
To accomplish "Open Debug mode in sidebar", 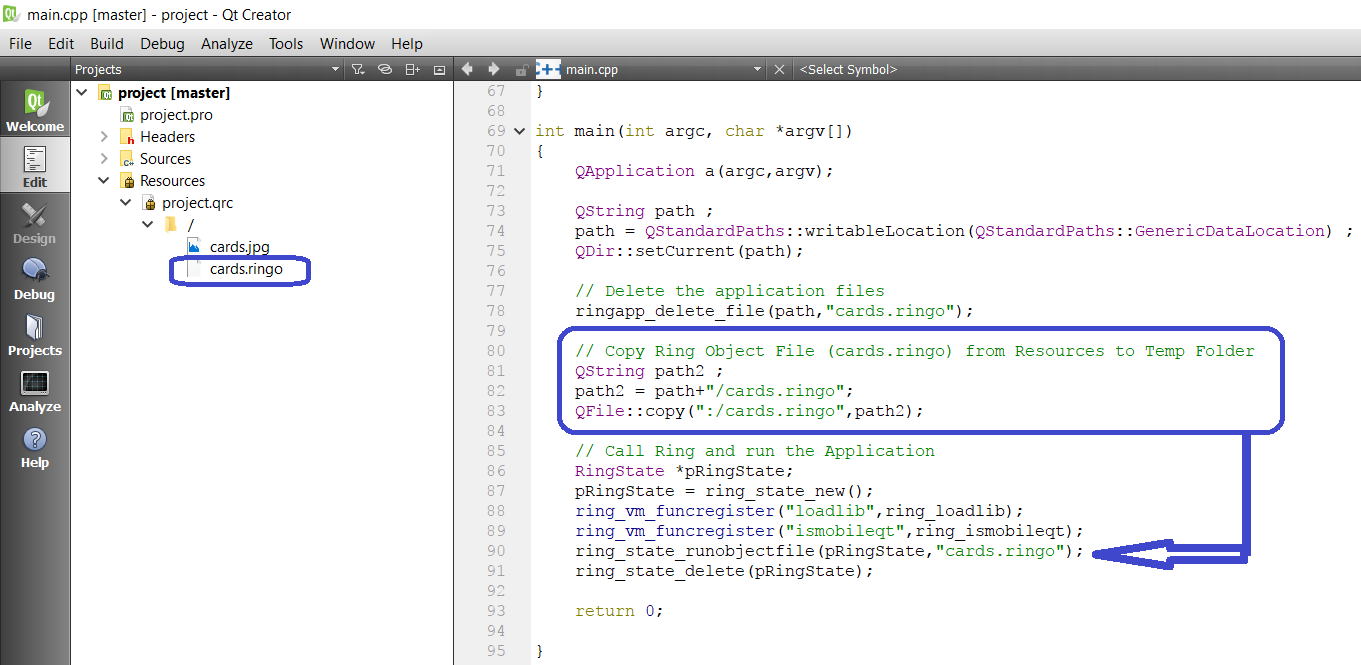I will tap(35, 278).
